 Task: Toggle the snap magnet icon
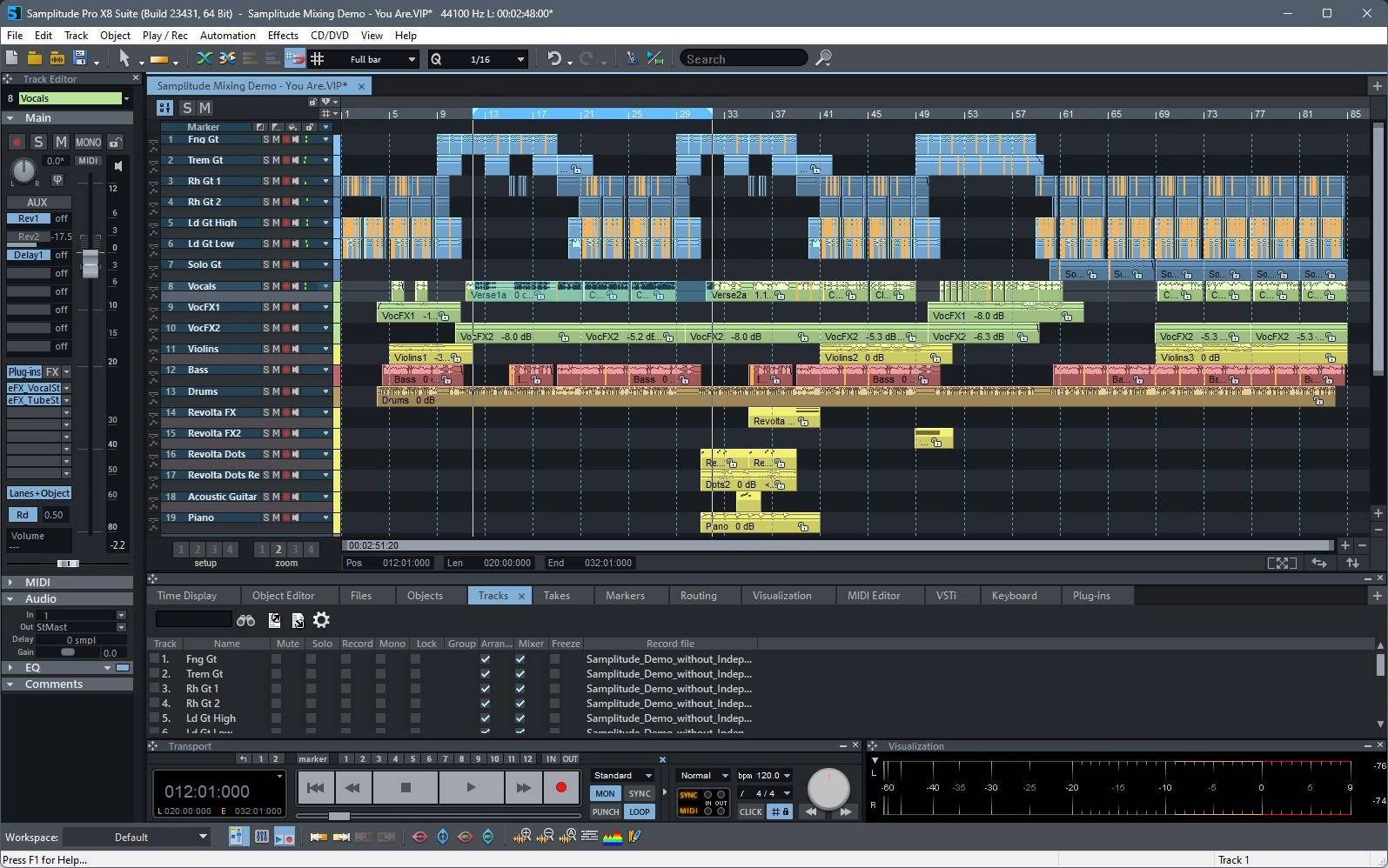(x=295, y=58)
